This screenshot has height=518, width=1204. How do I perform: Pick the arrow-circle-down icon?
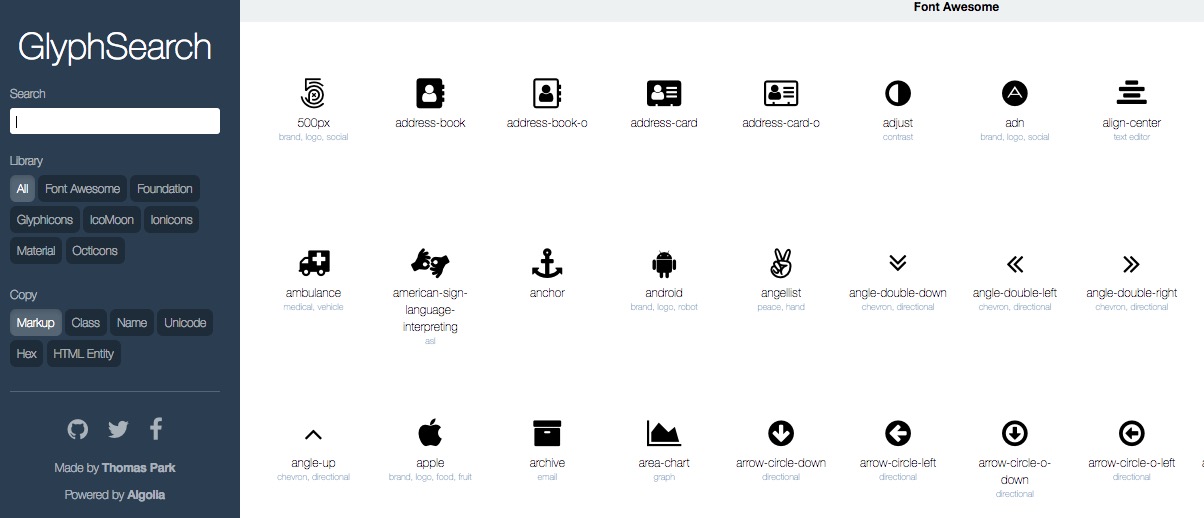(781, 433)
